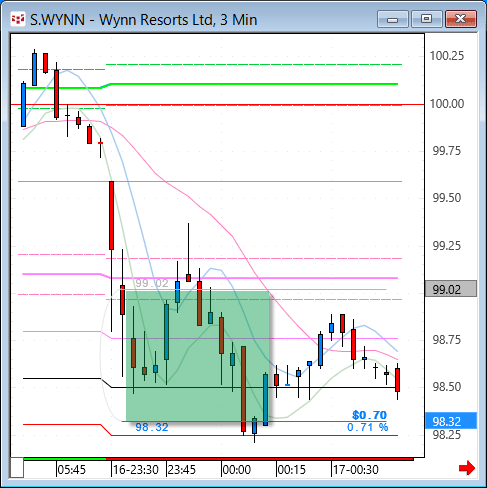Click the gray 99.02 label above the green box

click(152, 283)
